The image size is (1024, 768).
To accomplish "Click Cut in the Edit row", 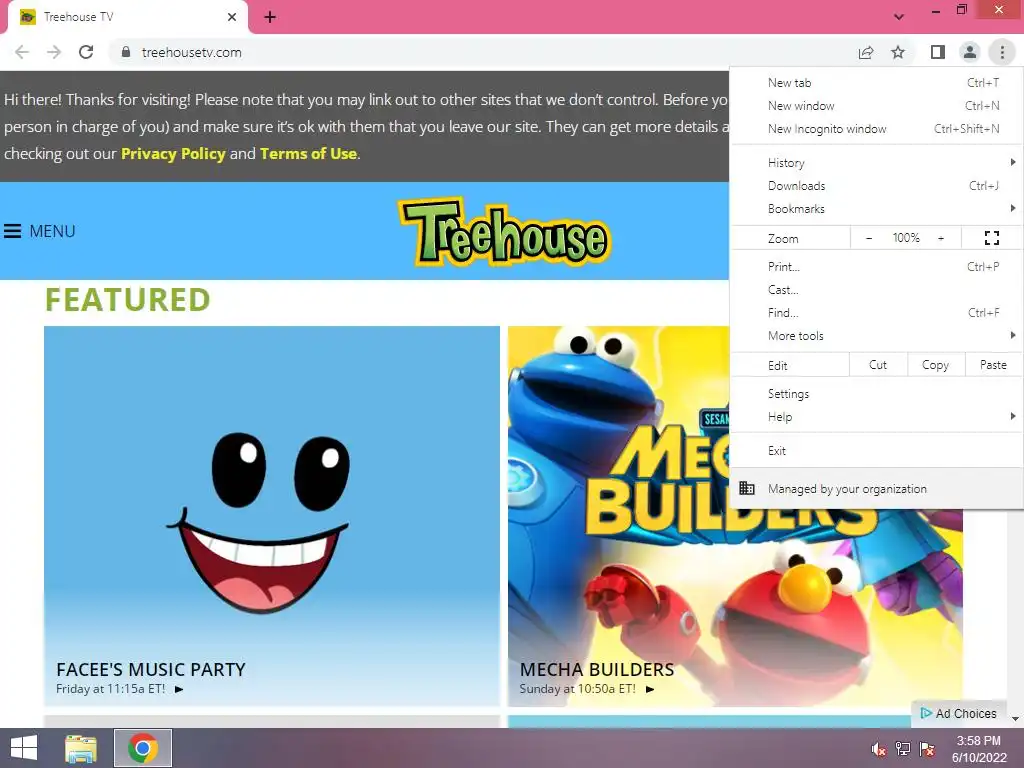I will pos(878,365).
